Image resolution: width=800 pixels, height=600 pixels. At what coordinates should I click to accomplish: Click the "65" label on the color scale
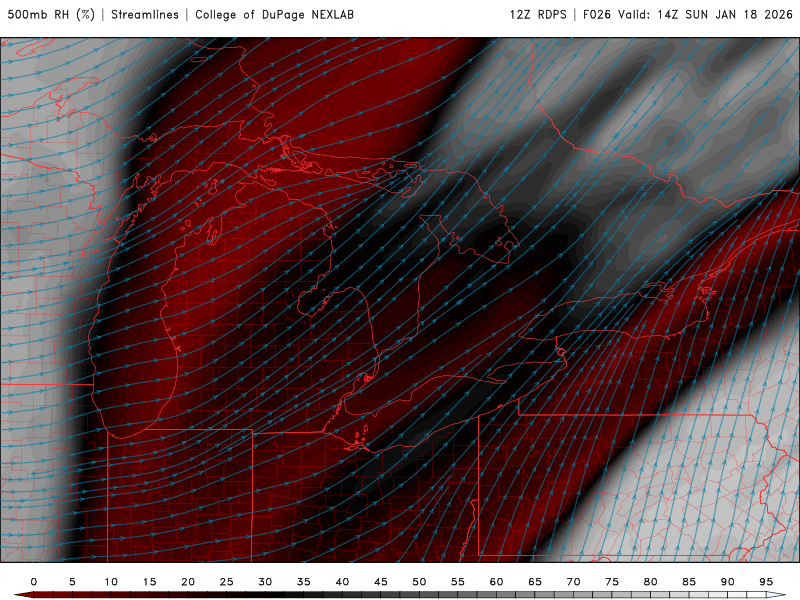(535, 582)
